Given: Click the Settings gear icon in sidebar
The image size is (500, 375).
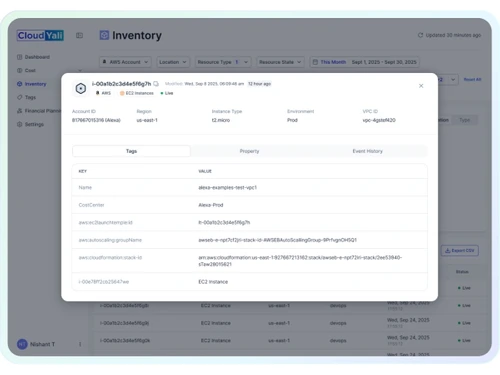Looking at the screenshot, I should pyautogui.click(x=19, y=124).
